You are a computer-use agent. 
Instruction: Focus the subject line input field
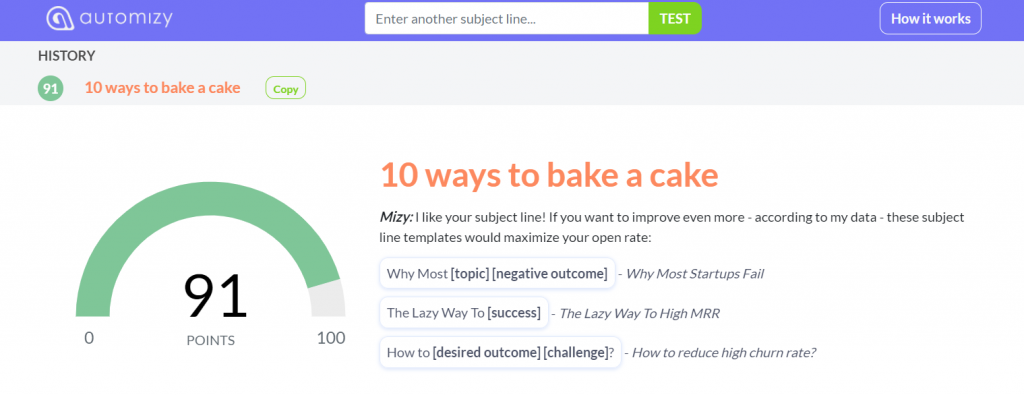pyautogui.click(x=506, y=18)
